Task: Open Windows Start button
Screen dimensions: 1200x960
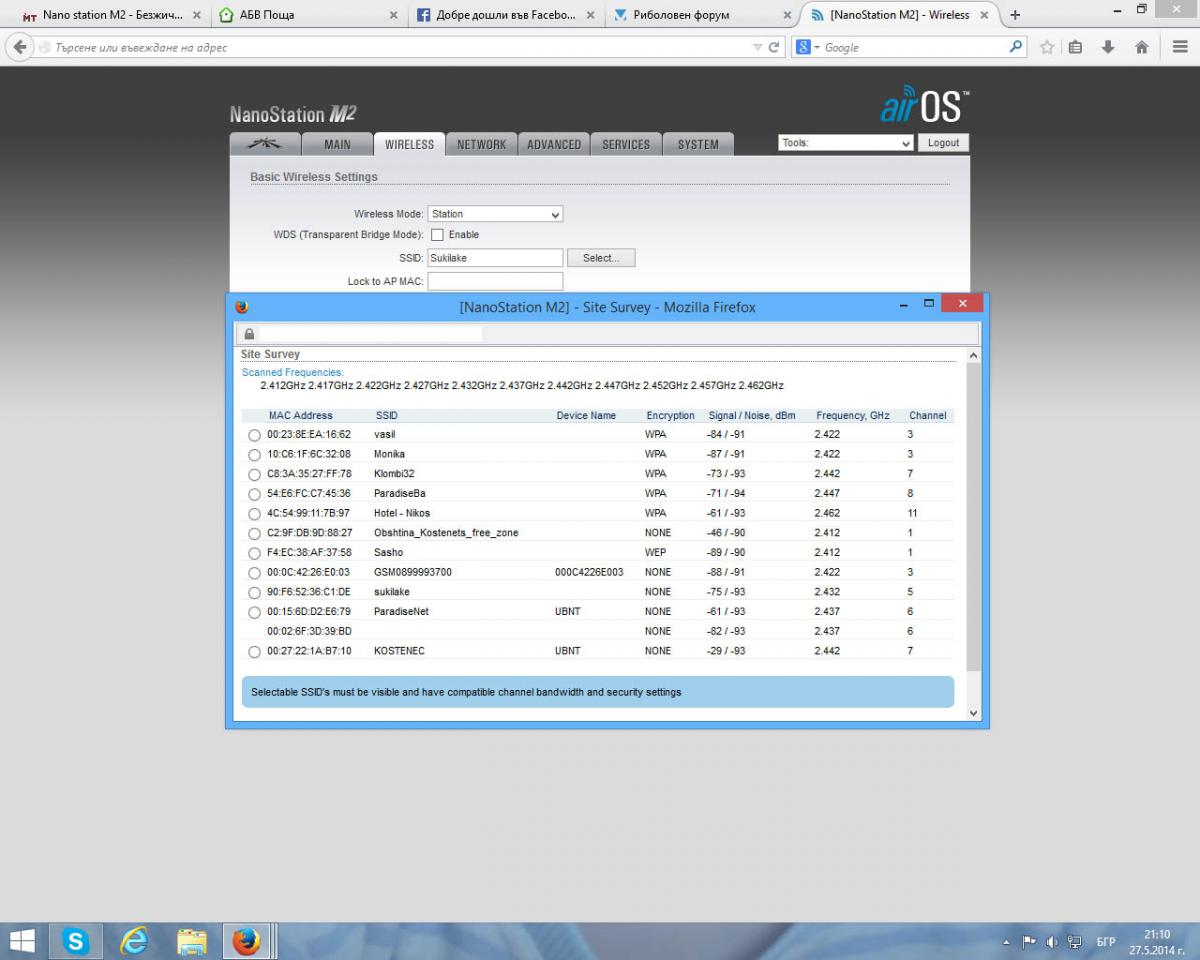Action: [x=22, y=941]
